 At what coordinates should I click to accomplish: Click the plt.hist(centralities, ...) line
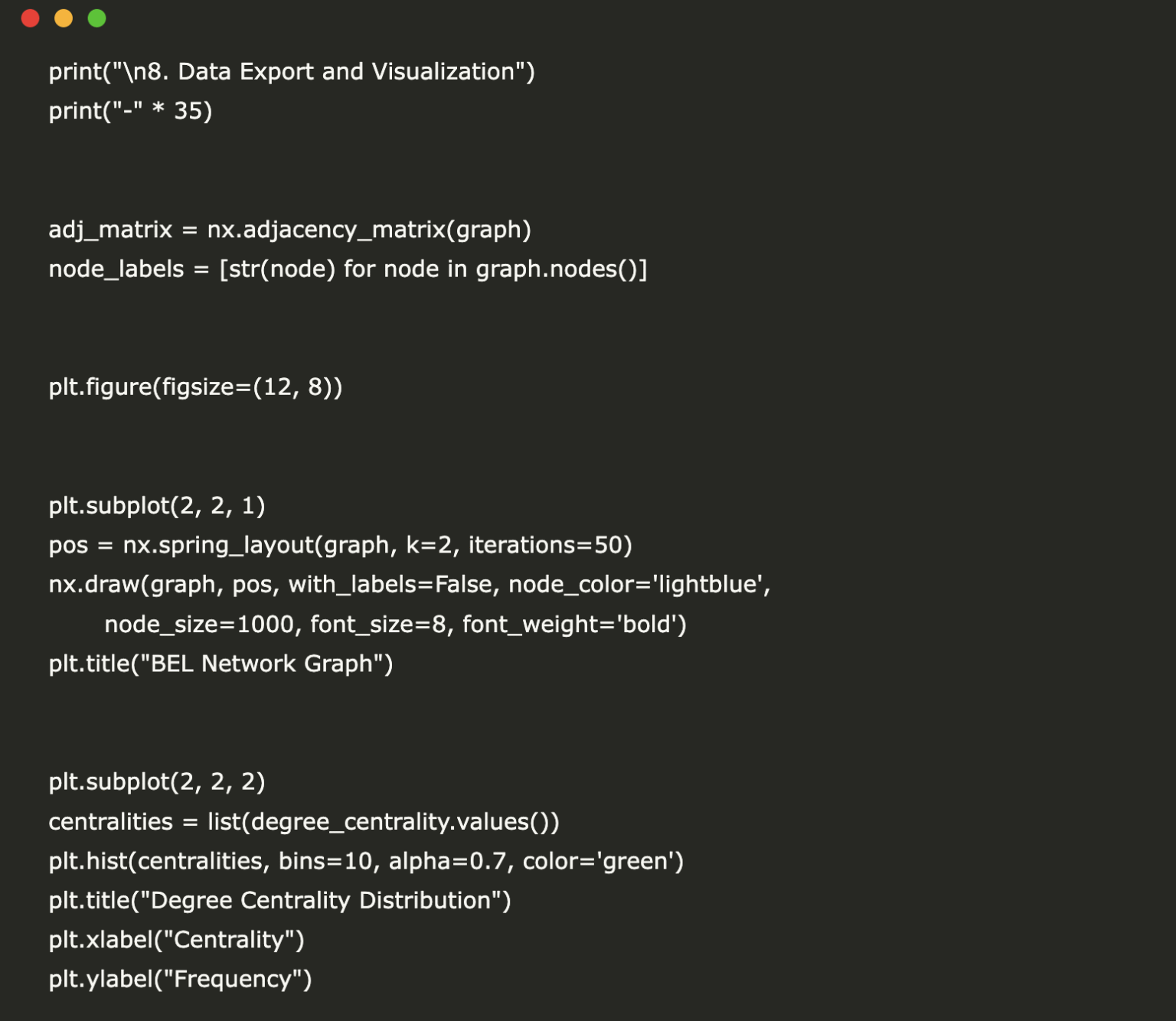366,861
